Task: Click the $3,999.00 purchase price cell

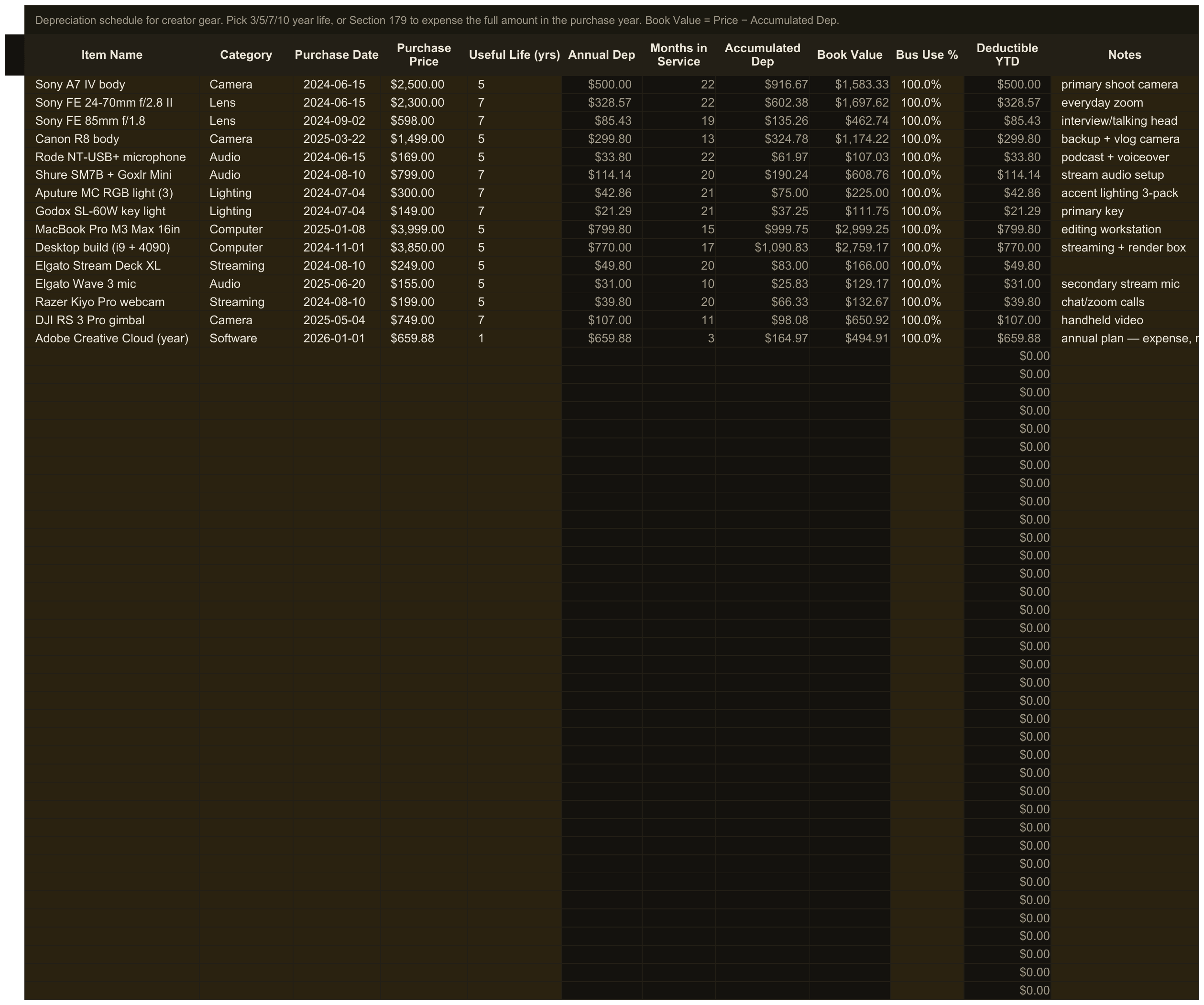Action: tap(424, 229)
